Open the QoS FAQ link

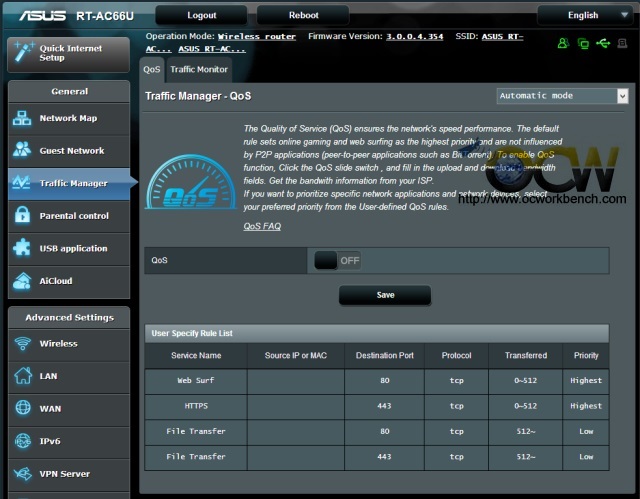pos(262,226)
